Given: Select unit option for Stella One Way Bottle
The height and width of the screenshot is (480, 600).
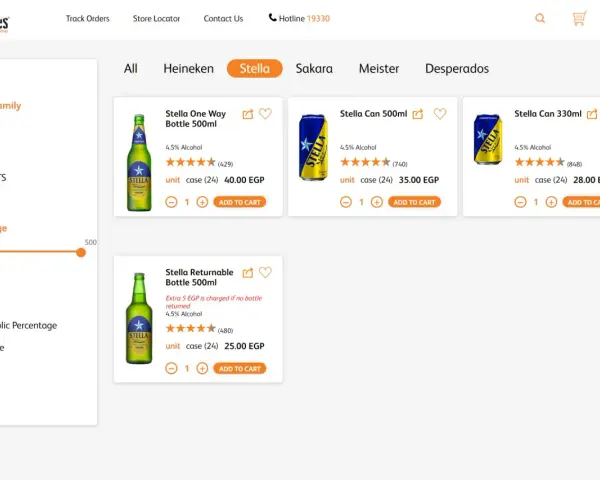Looking at the screenshot, I should pyautogui.click(x=173, y=180).
